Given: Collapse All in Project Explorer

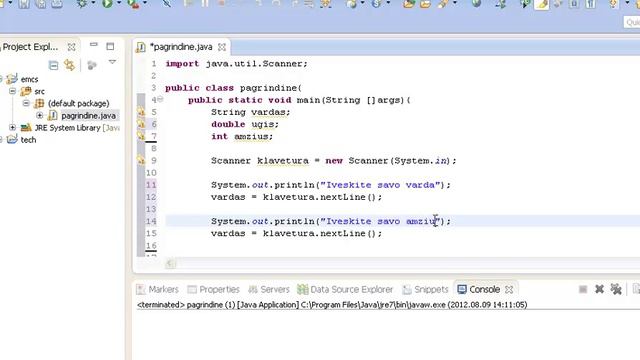Looking at the screenshot, I should [x=53, y=65].
